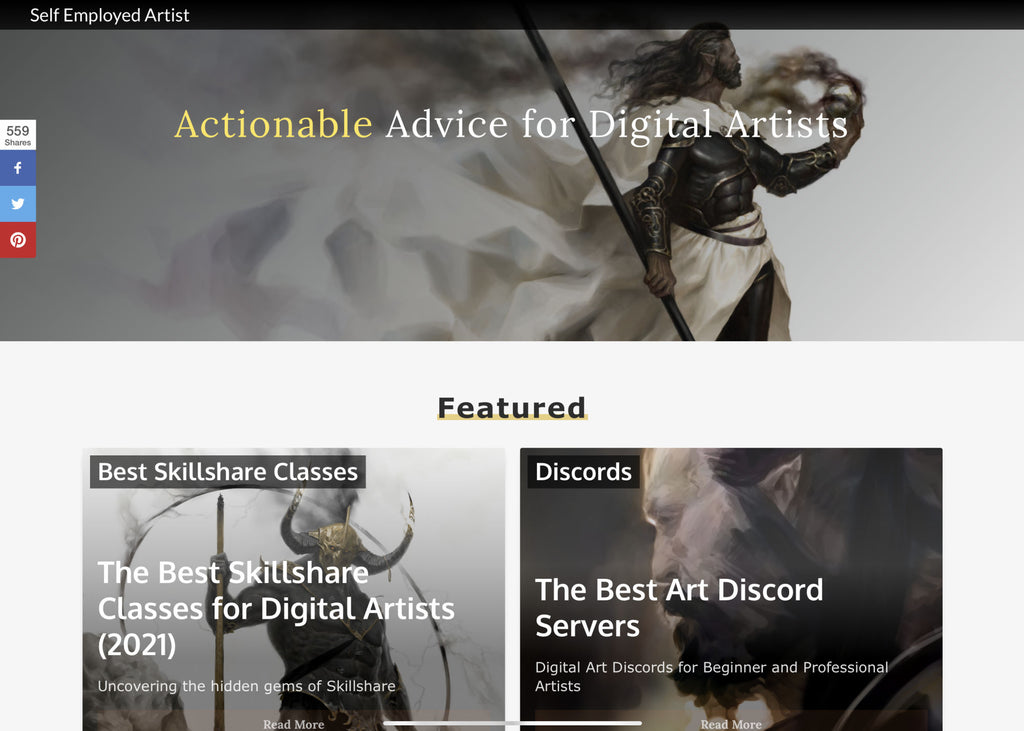Click the Featured section heading
1024x731 pixels.
click(511, 408)
